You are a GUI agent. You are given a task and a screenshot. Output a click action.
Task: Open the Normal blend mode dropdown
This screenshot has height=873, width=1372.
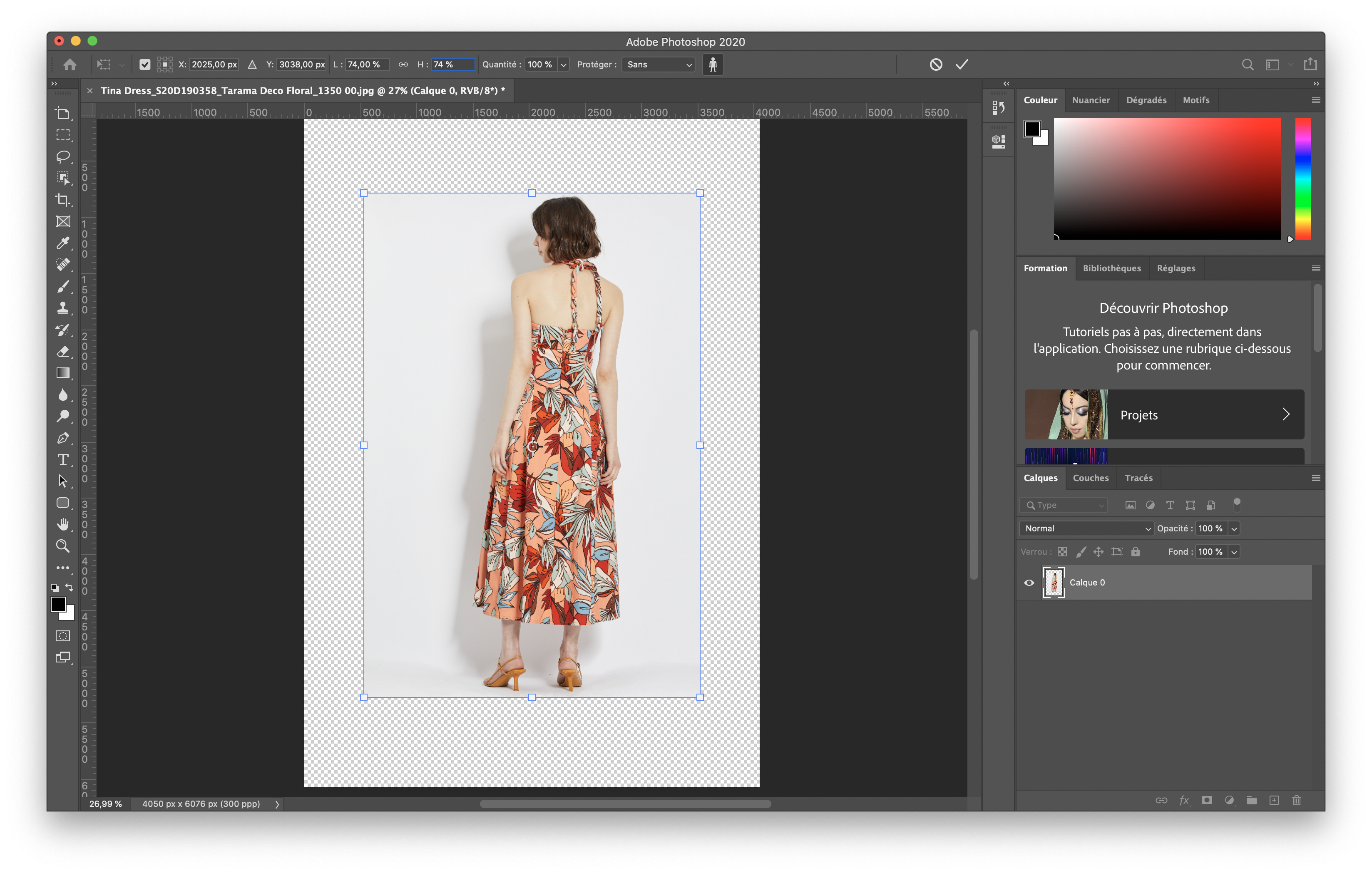pos(1086,528)
